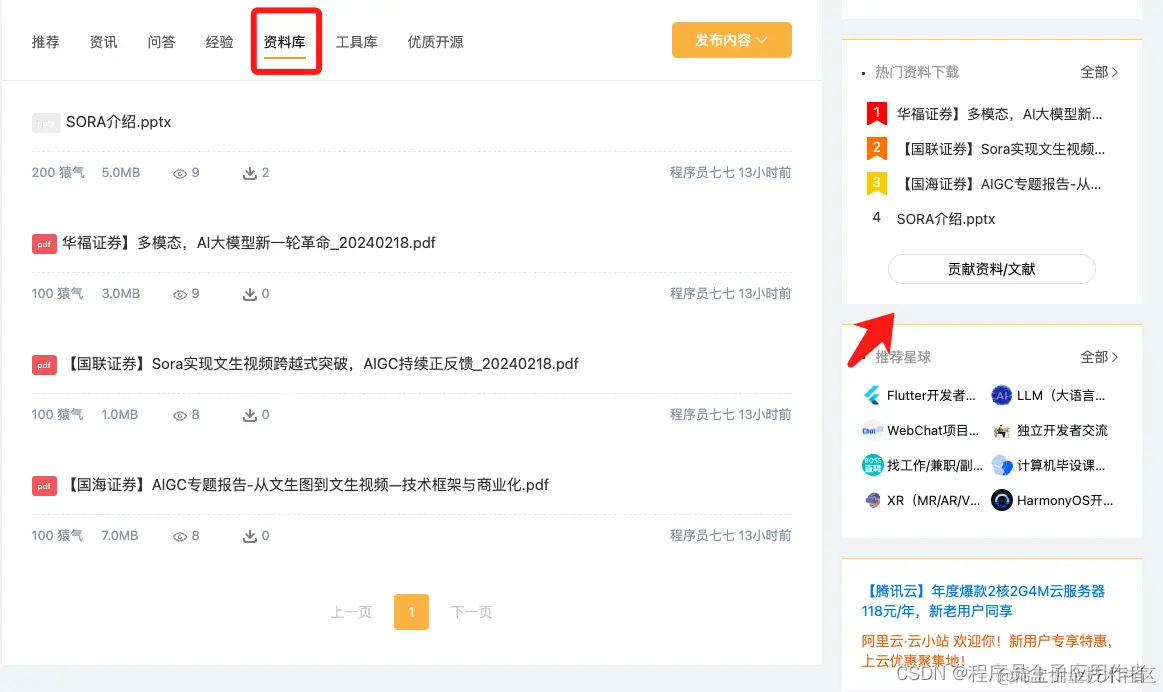Click the 资料库 tab

(x=285, y=42)
